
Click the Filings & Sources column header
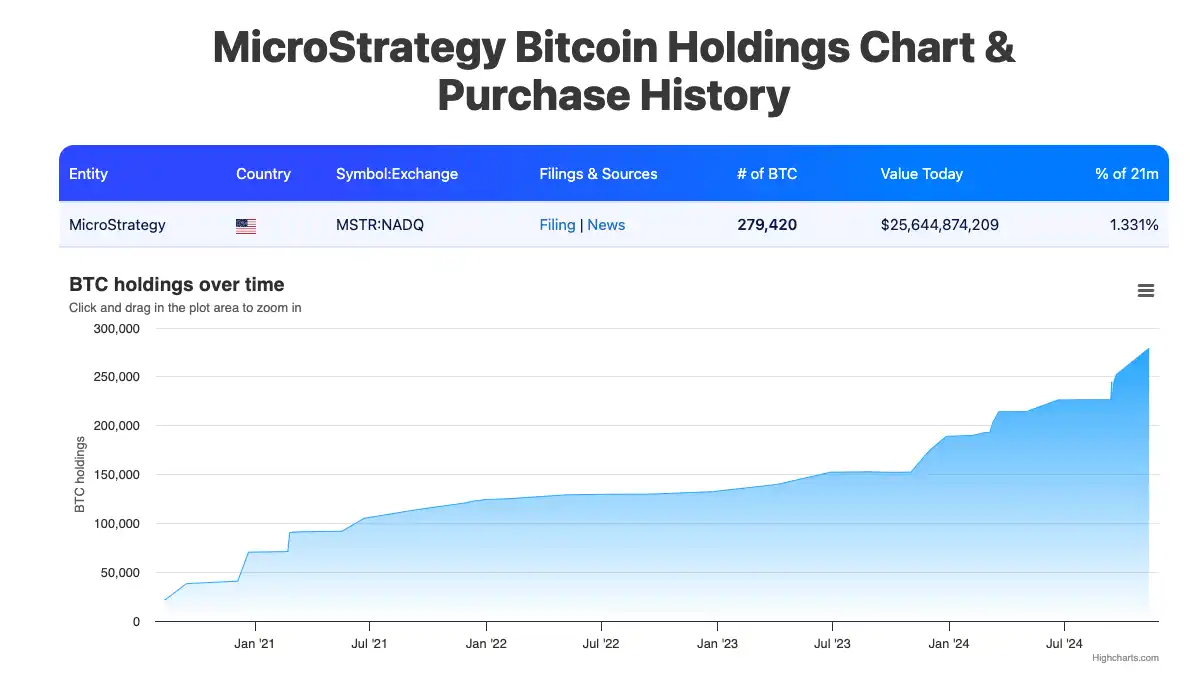598,174
